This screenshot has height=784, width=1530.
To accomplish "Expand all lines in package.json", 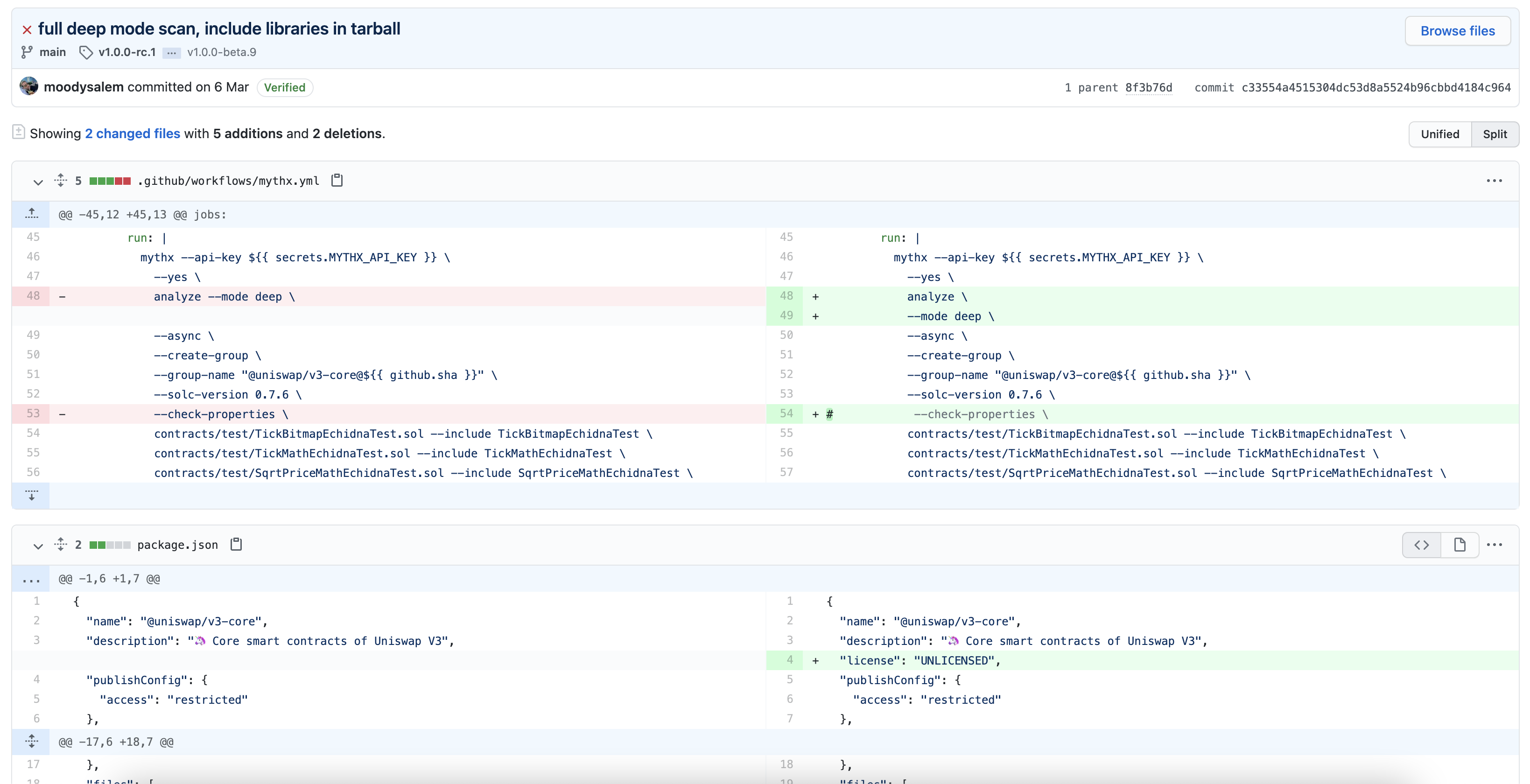I will click(61, 544).
